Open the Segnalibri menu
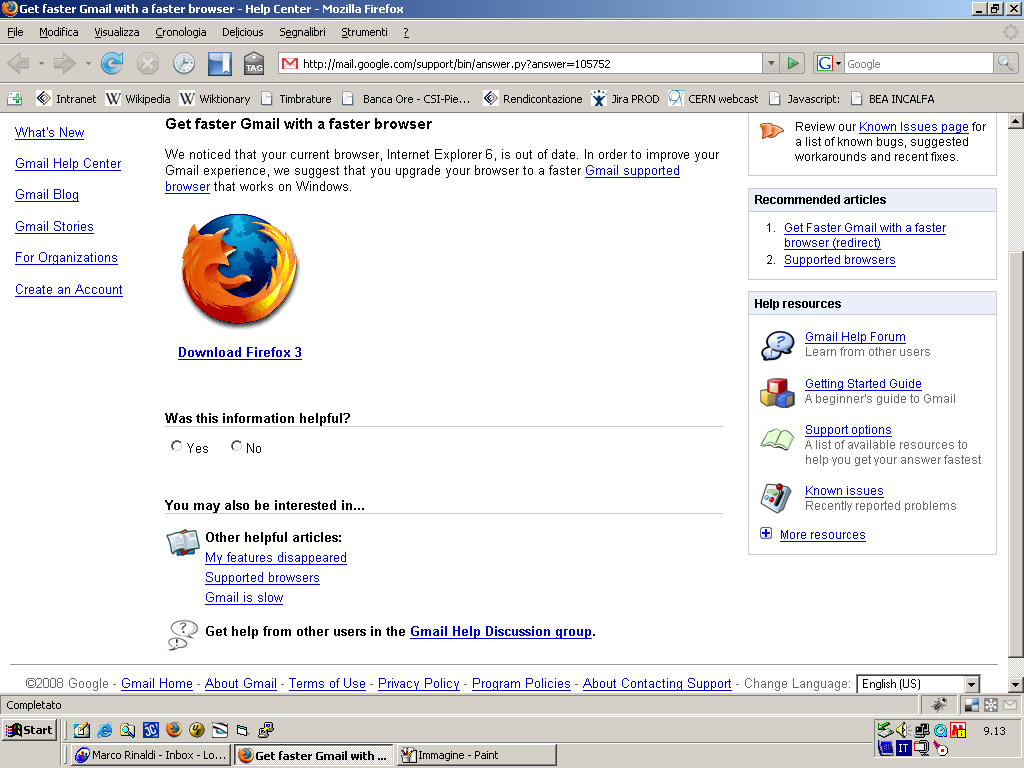Viewport: 1024px width, 768px height. coord(302,32)
